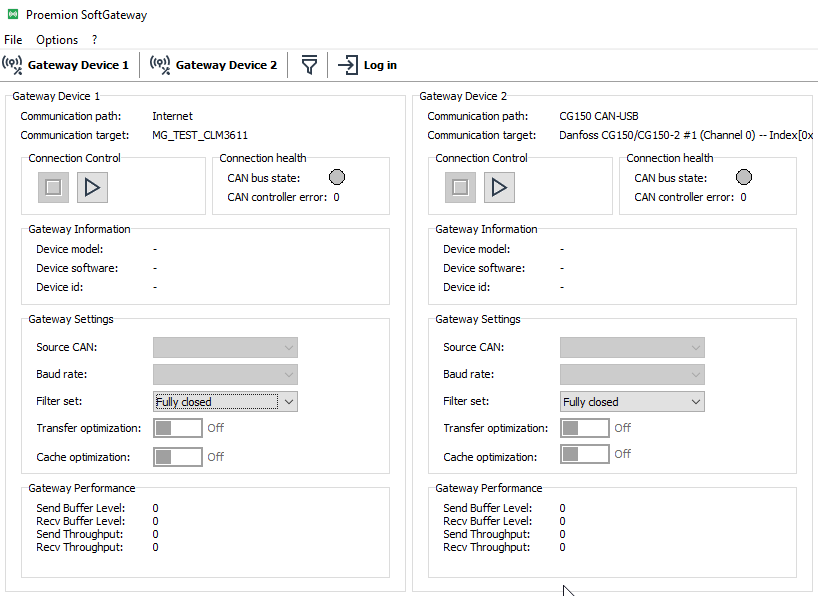
Task: Toggle Cache optimization on Gateway Device 2
Action: tap(584, 453)
